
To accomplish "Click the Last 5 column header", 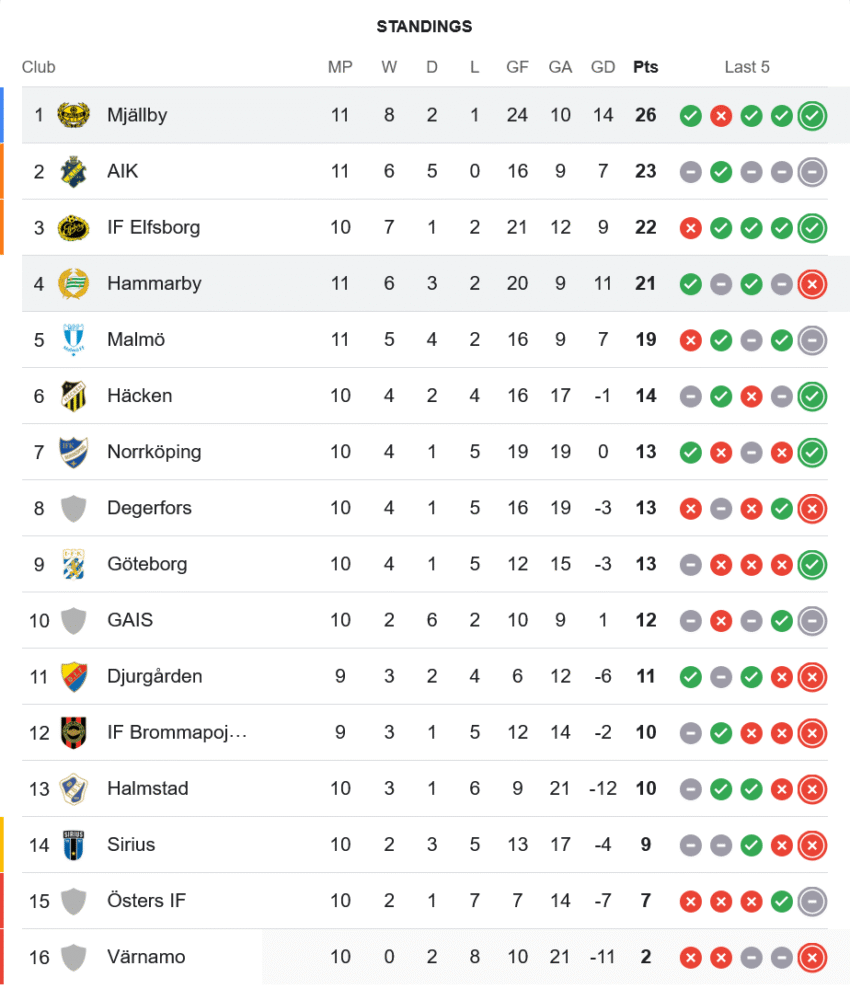I will tap(747, 67).
